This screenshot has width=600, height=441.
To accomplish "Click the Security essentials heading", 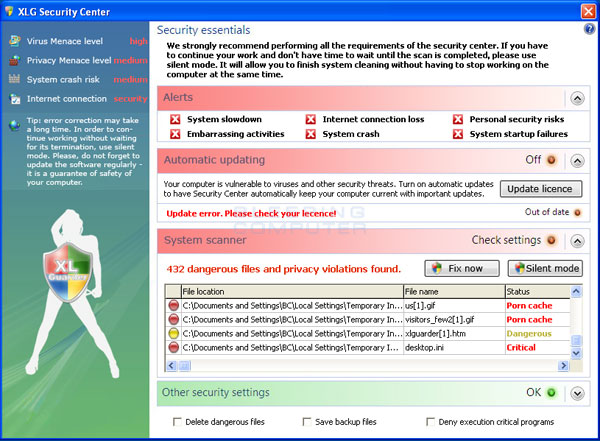I will [x=203, y=30].
